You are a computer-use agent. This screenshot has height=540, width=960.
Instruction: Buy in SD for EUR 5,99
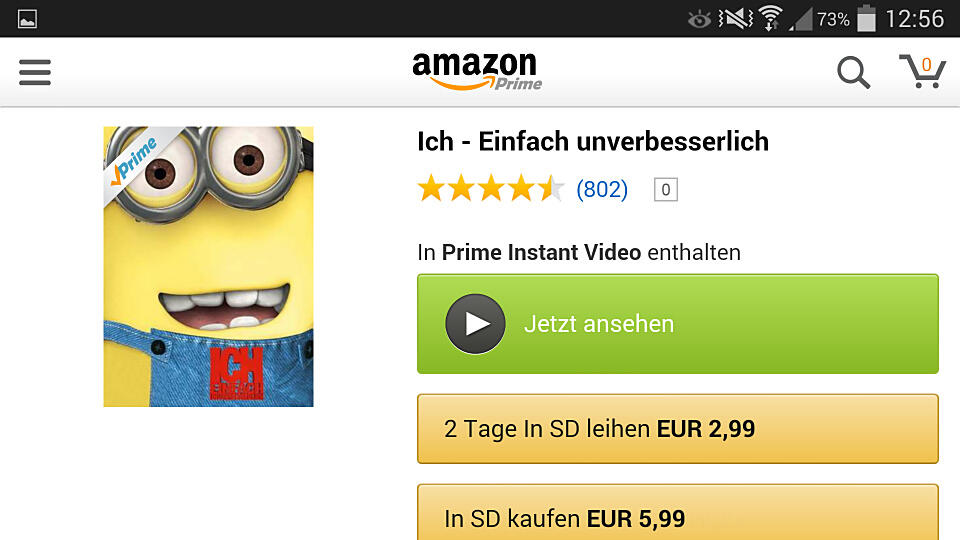(x=678, y=512)
